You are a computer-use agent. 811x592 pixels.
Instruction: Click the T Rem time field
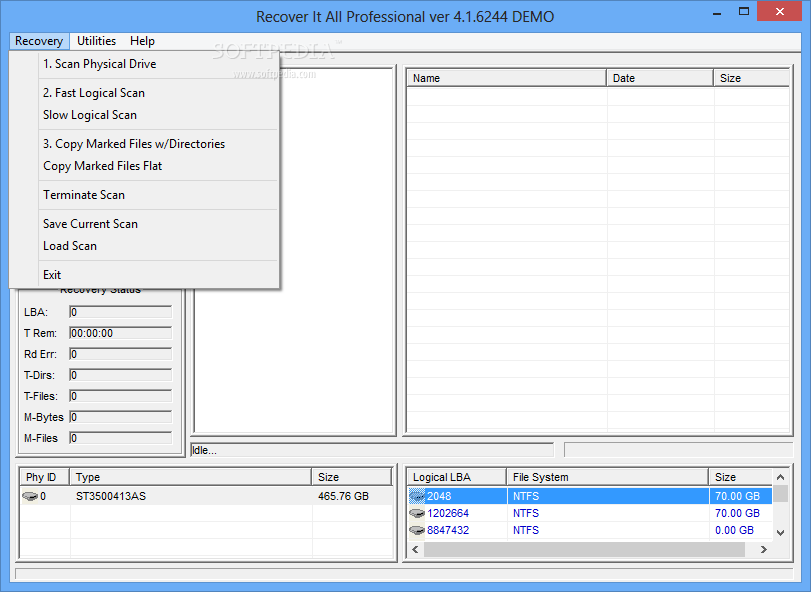pyautogui.click(x=121, y=333)
